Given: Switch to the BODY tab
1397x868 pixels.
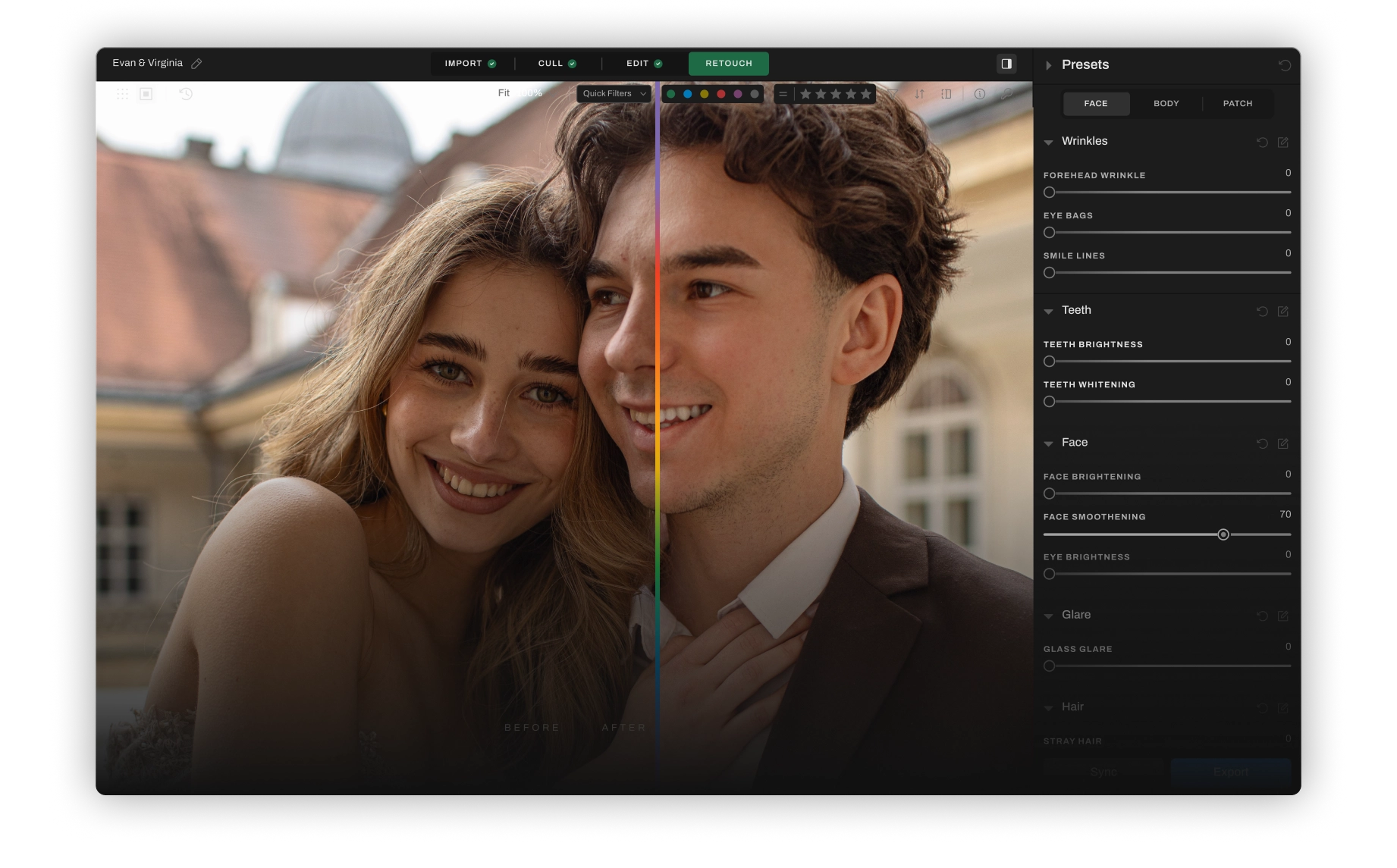Looking at the screenshot, I should [1165, 103].
